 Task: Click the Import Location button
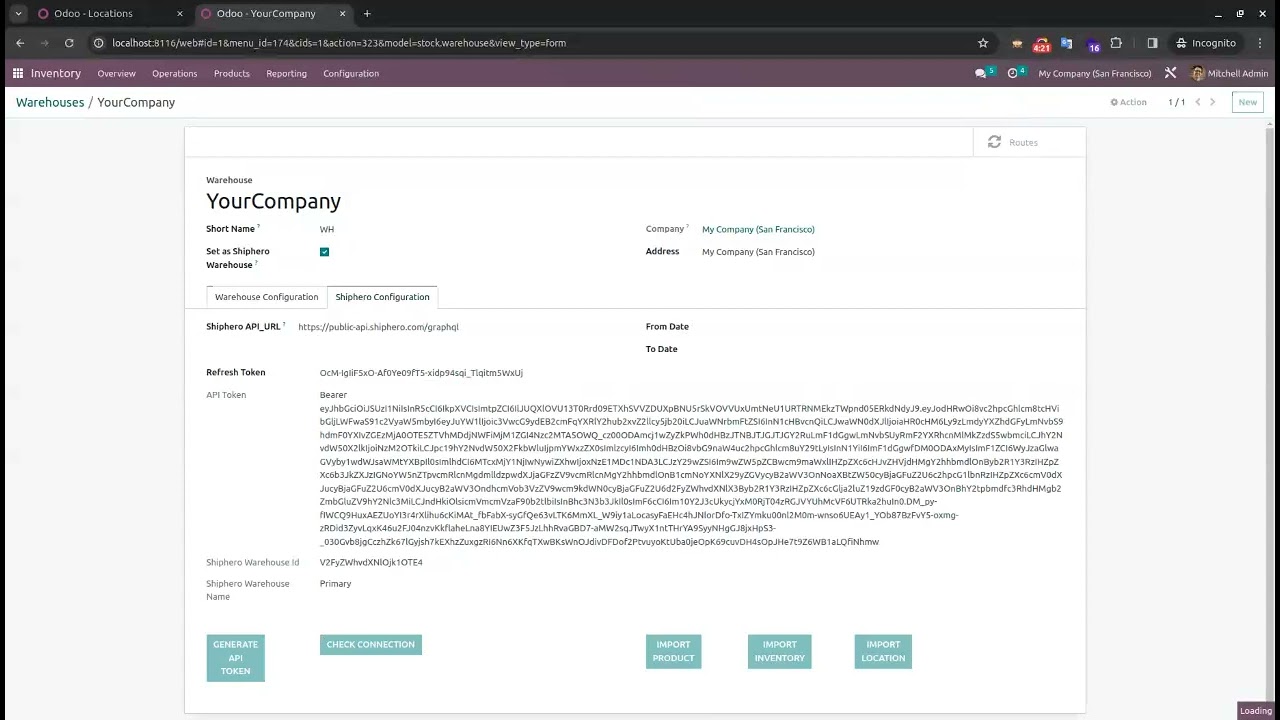point(883,651)
